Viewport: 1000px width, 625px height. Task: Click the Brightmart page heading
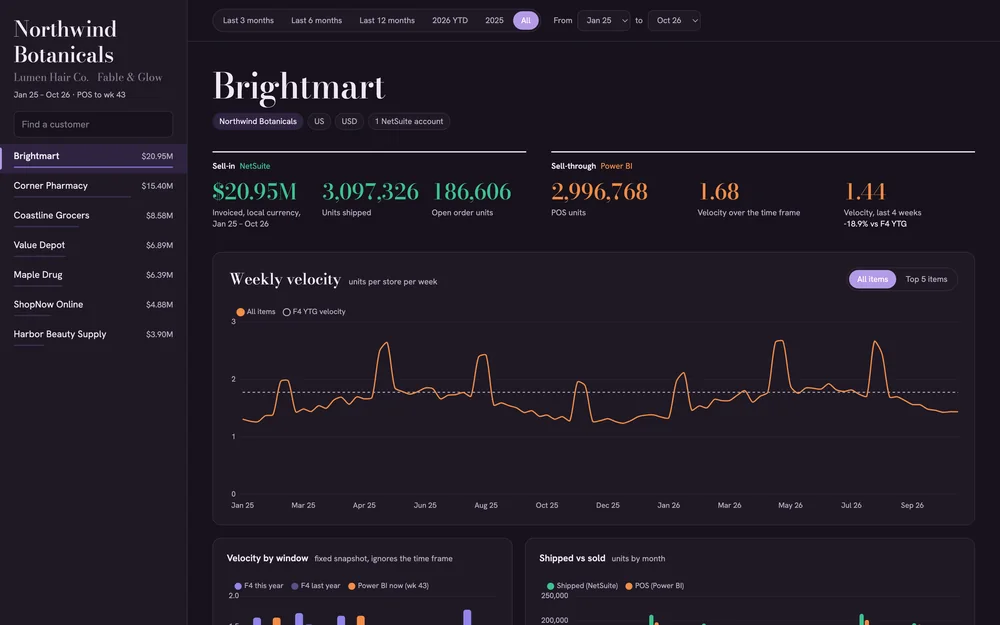(x=298, y=86)
